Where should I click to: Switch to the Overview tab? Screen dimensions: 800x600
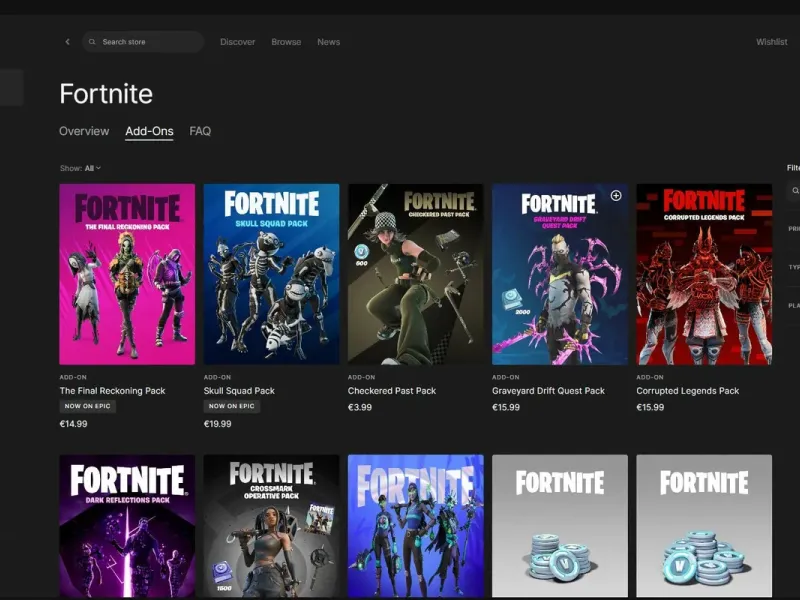point(84,131)
